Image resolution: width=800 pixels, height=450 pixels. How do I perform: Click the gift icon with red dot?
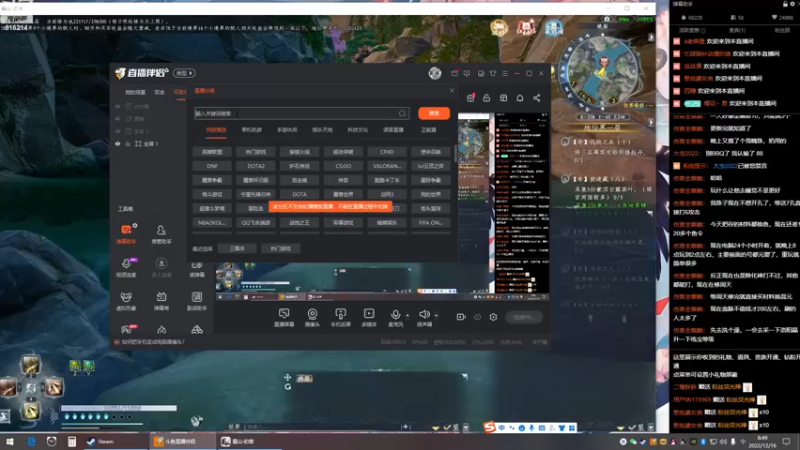[x=470, y=97]
